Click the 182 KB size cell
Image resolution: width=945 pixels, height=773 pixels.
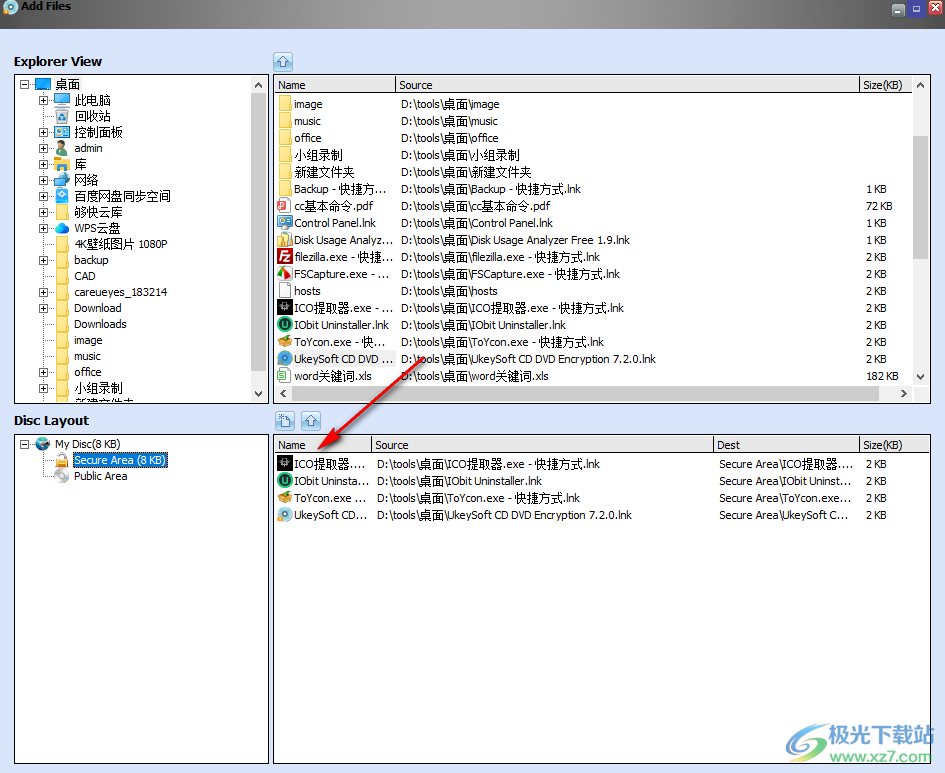tap(882, 376)
